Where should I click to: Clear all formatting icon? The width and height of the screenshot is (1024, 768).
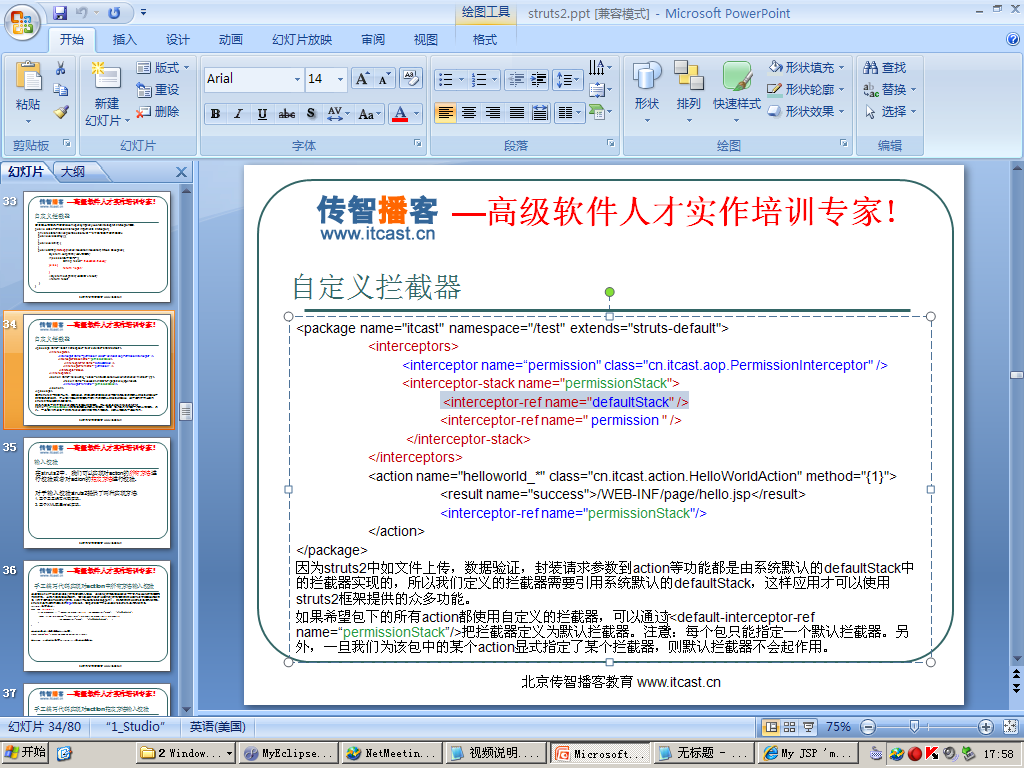pos(411,79)
